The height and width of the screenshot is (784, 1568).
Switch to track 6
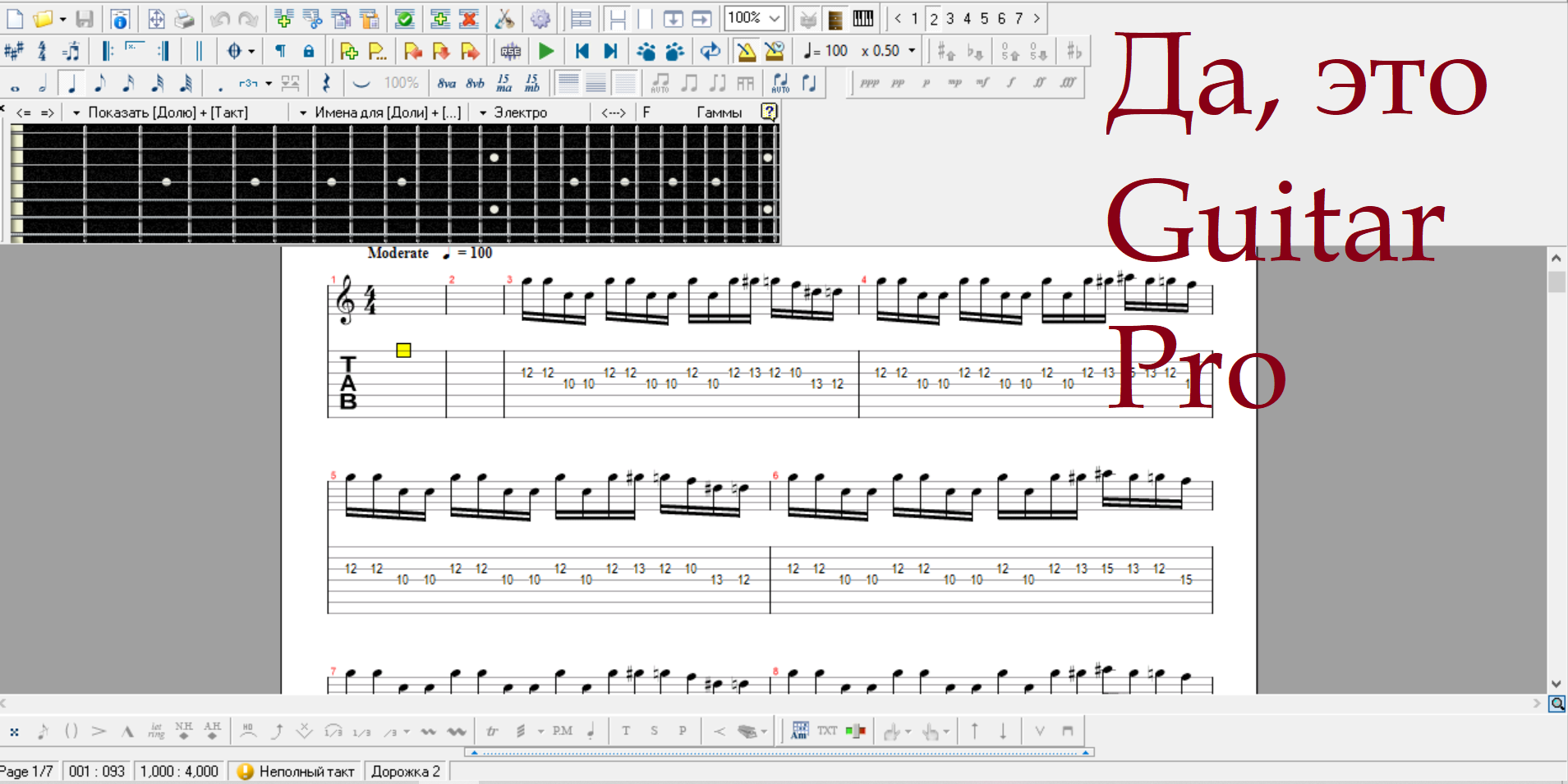pos(1001,18)
